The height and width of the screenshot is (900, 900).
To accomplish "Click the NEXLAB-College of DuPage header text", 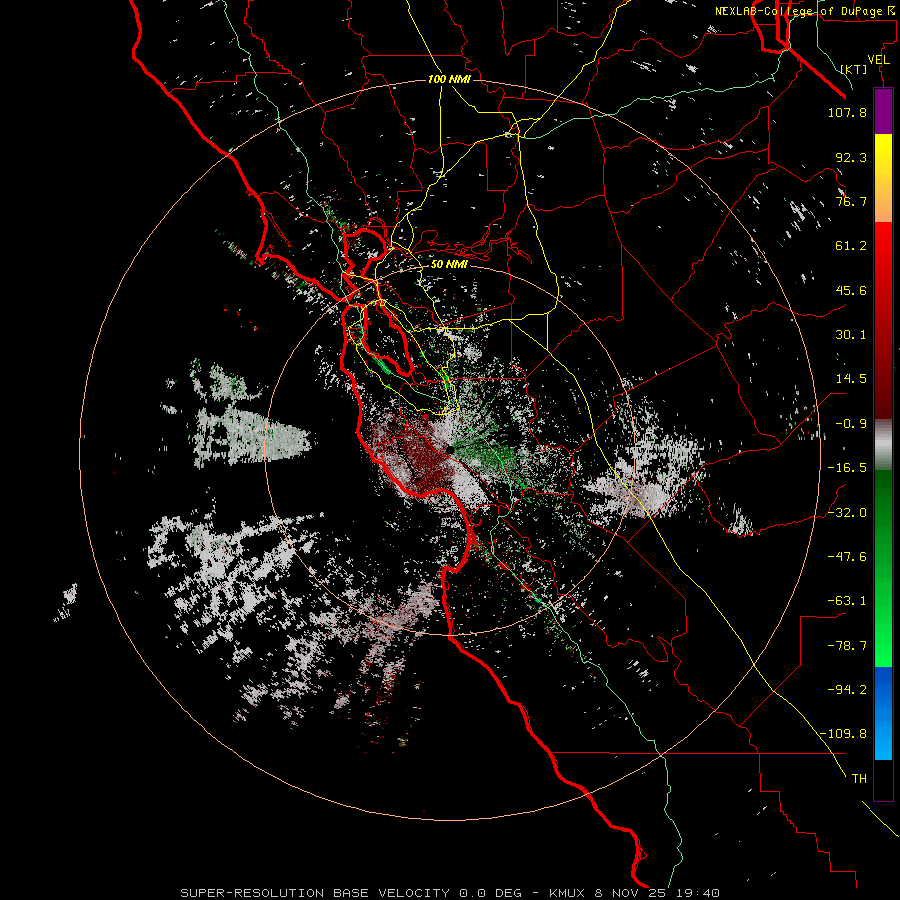I will (x=806, y=11).
